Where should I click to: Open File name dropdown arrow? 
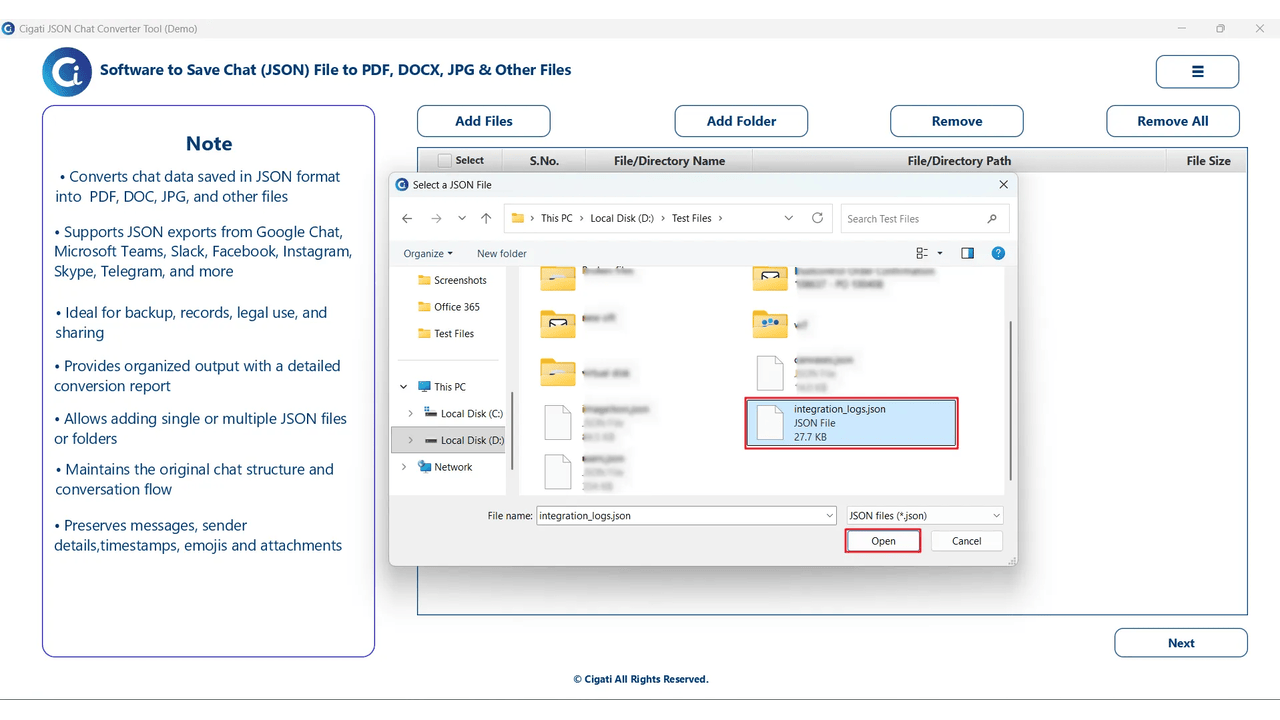point(830,516)
